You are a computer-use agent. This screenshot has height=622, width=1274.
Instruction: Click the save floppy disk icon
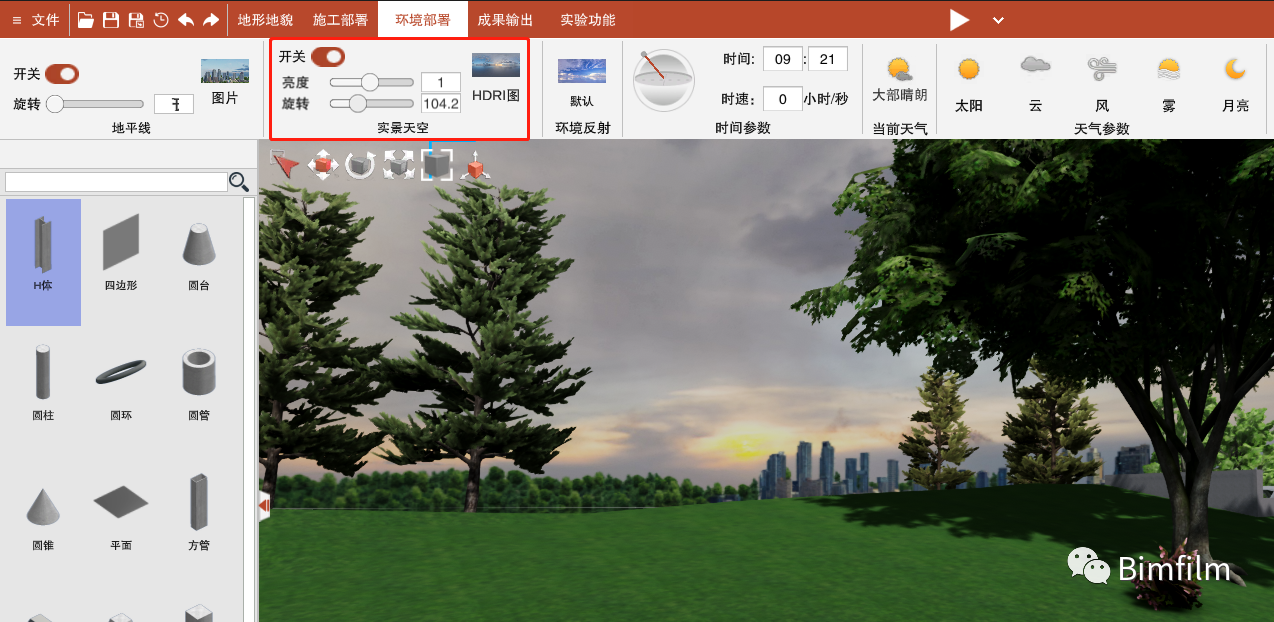(111, 20)
